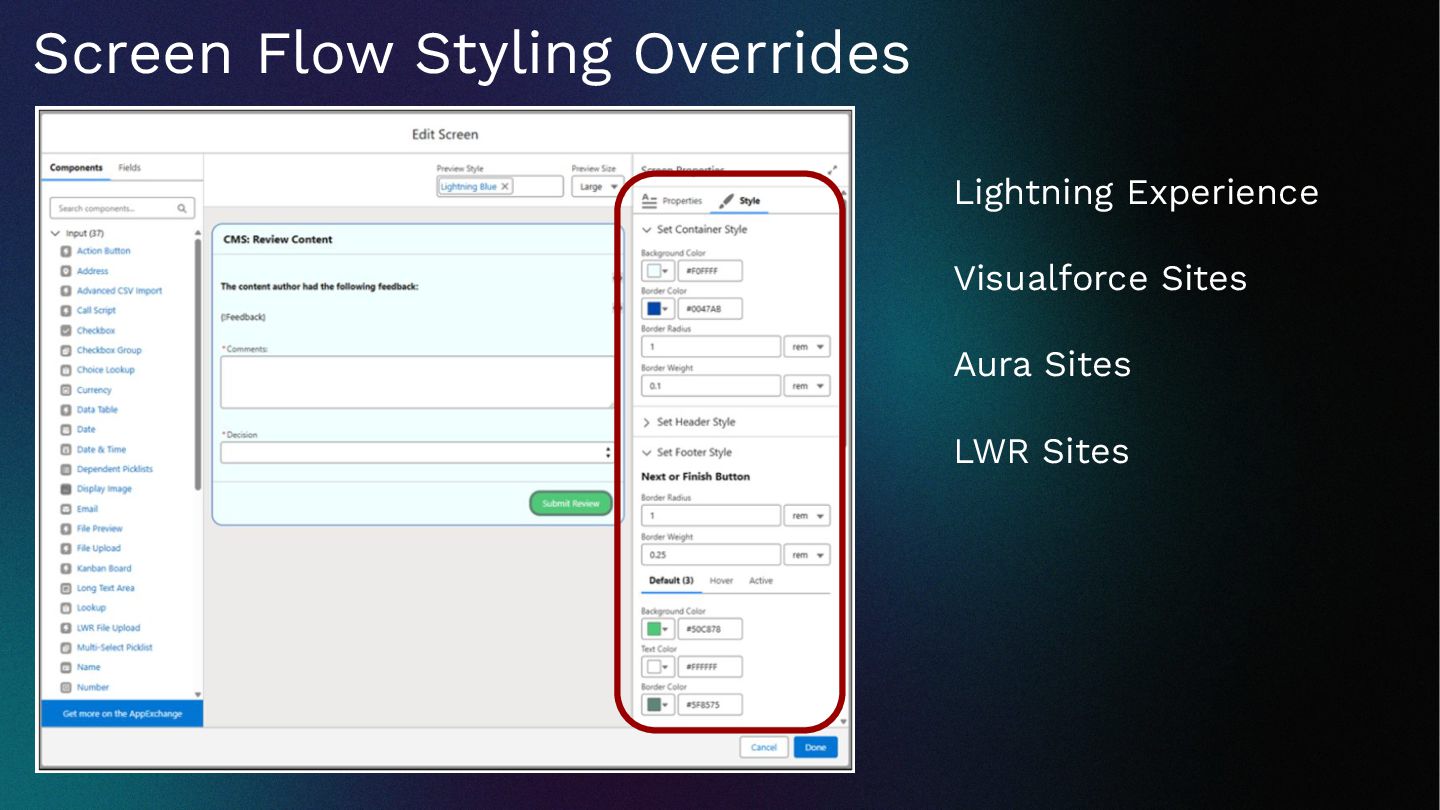
Task: Click the Advanced CSV Import label
Action: (x=119, y=291)
